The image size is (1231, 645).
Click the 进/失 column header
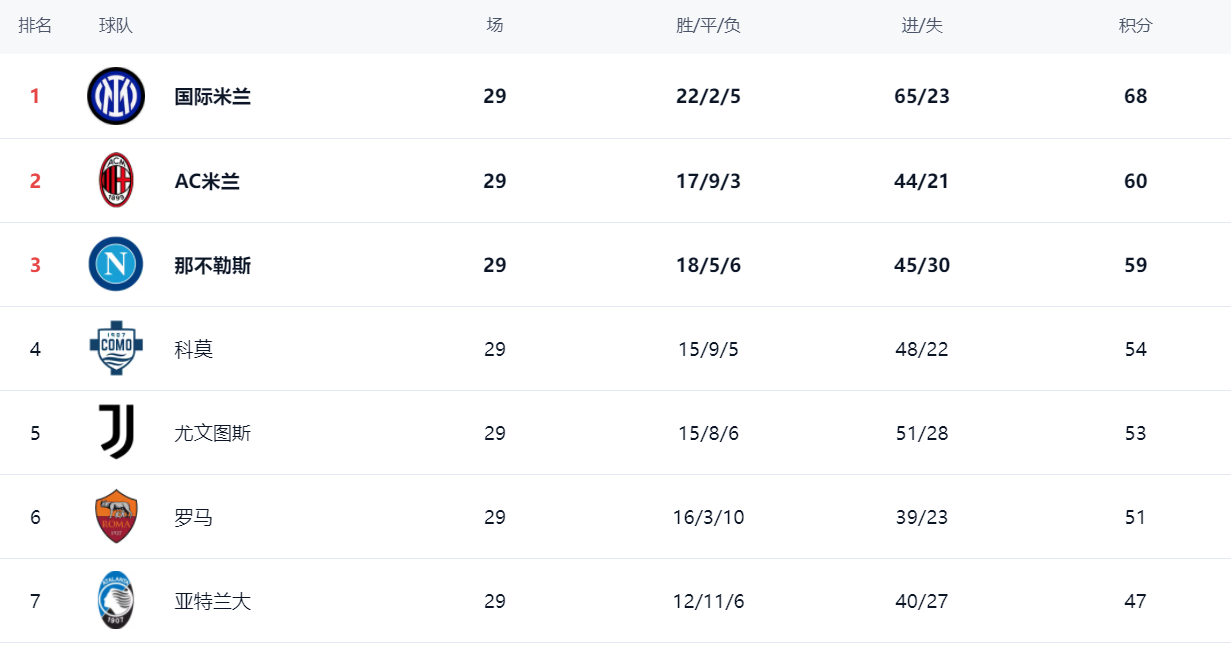point(922,26)
